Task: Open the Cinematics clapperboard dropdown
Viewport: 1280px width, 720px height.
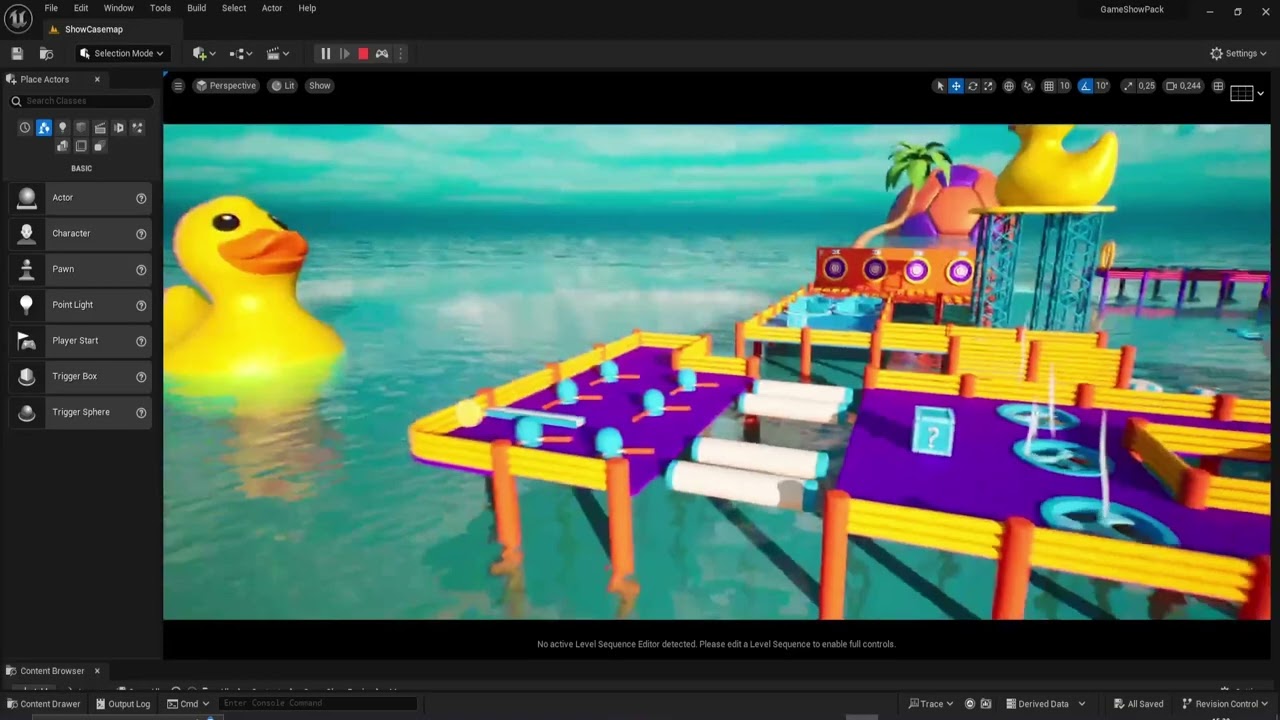Action: coord(278,53)
